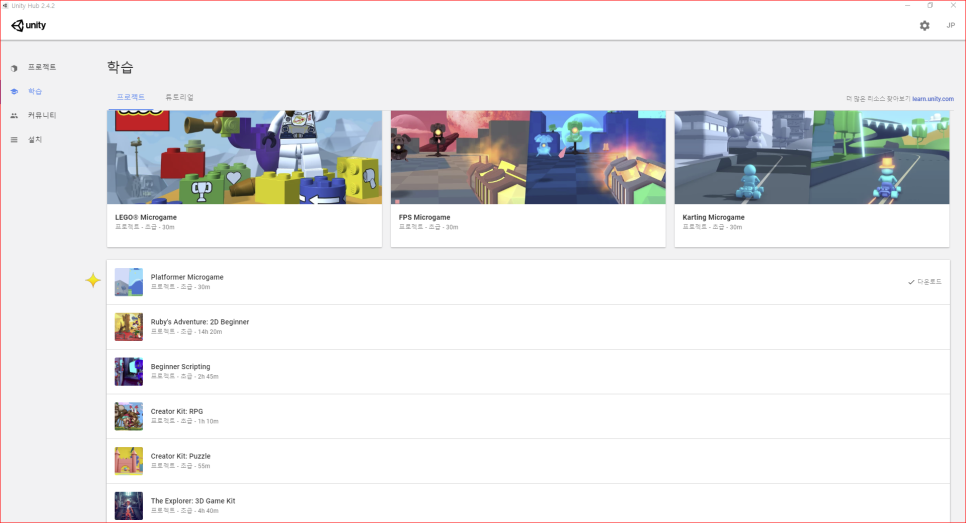Click the 14h 20m duration text
The image size is (966, 523).
pos(210,332)
